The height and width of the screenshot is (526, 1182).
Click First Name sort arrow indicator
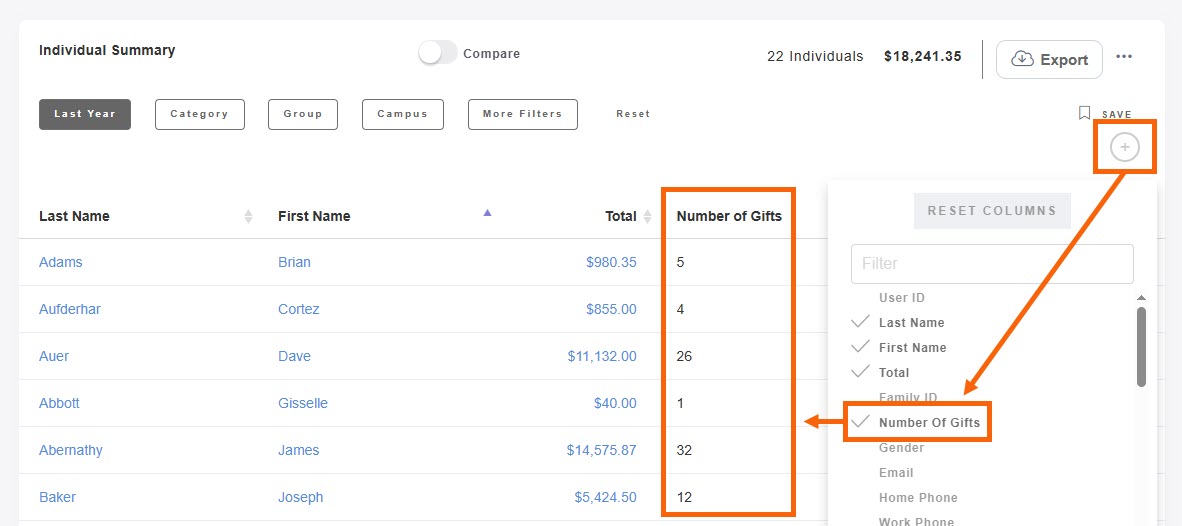click(487, 212)
